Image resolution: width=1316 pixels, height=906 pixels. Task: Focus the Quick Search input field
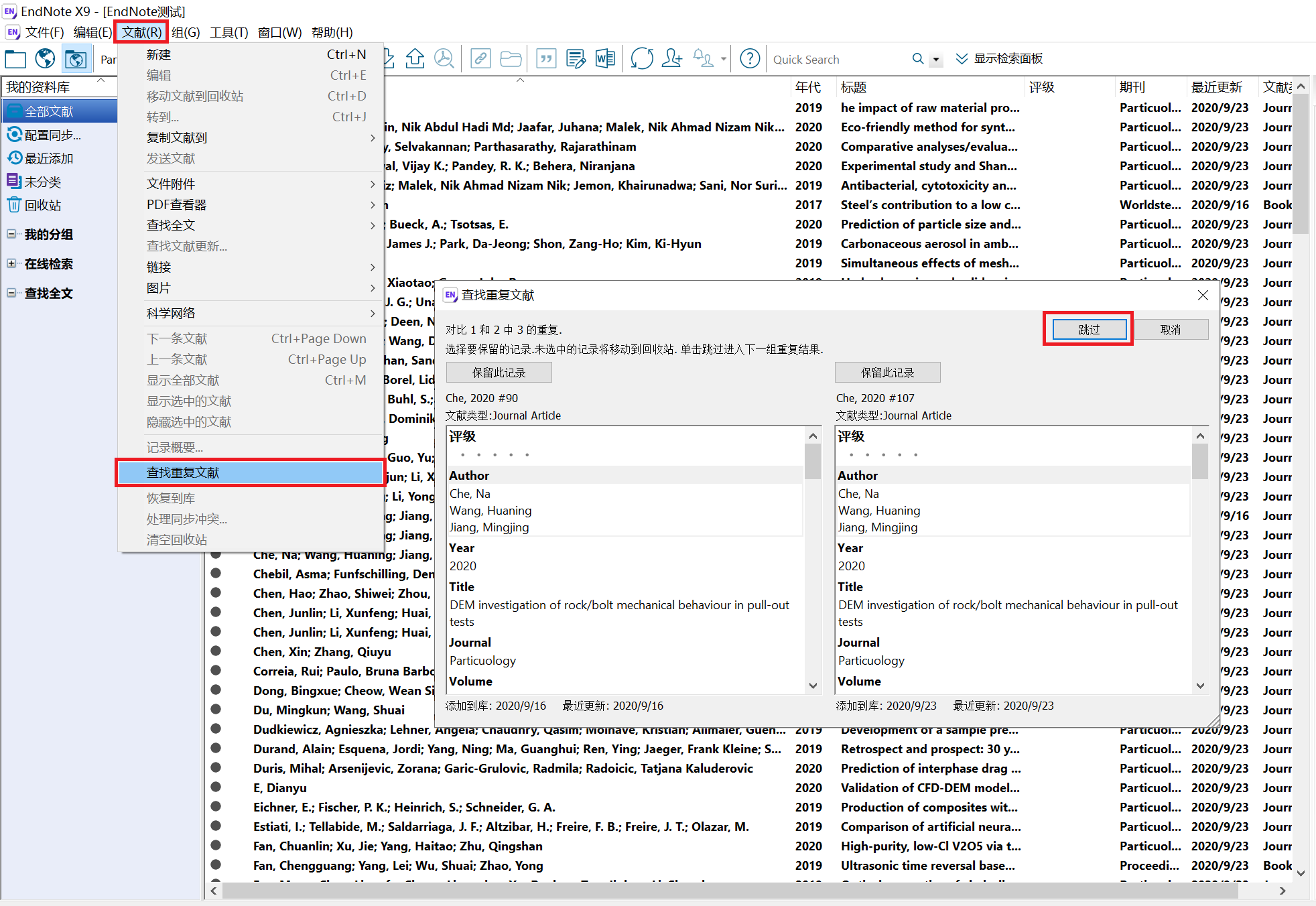tap(839, 60)
